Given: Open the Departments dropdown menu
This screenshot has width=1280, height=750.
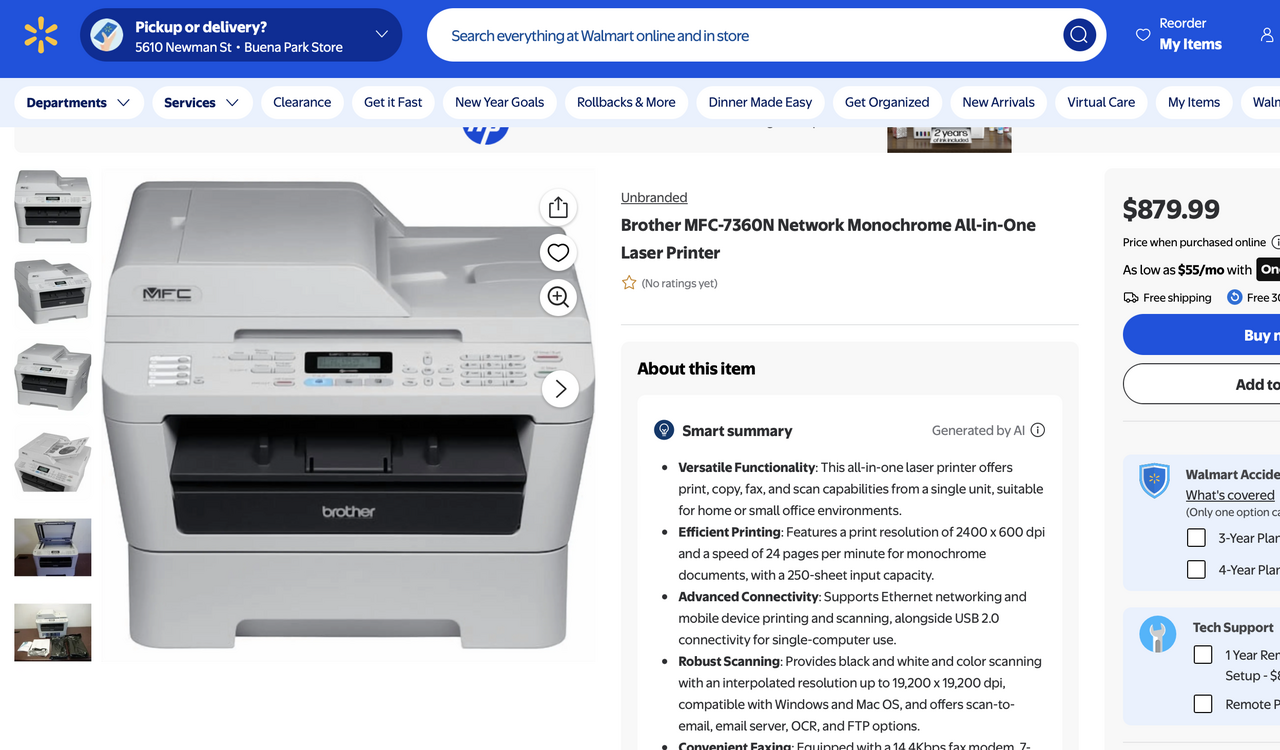Looking at the screenshot, I should coord(78,102).
